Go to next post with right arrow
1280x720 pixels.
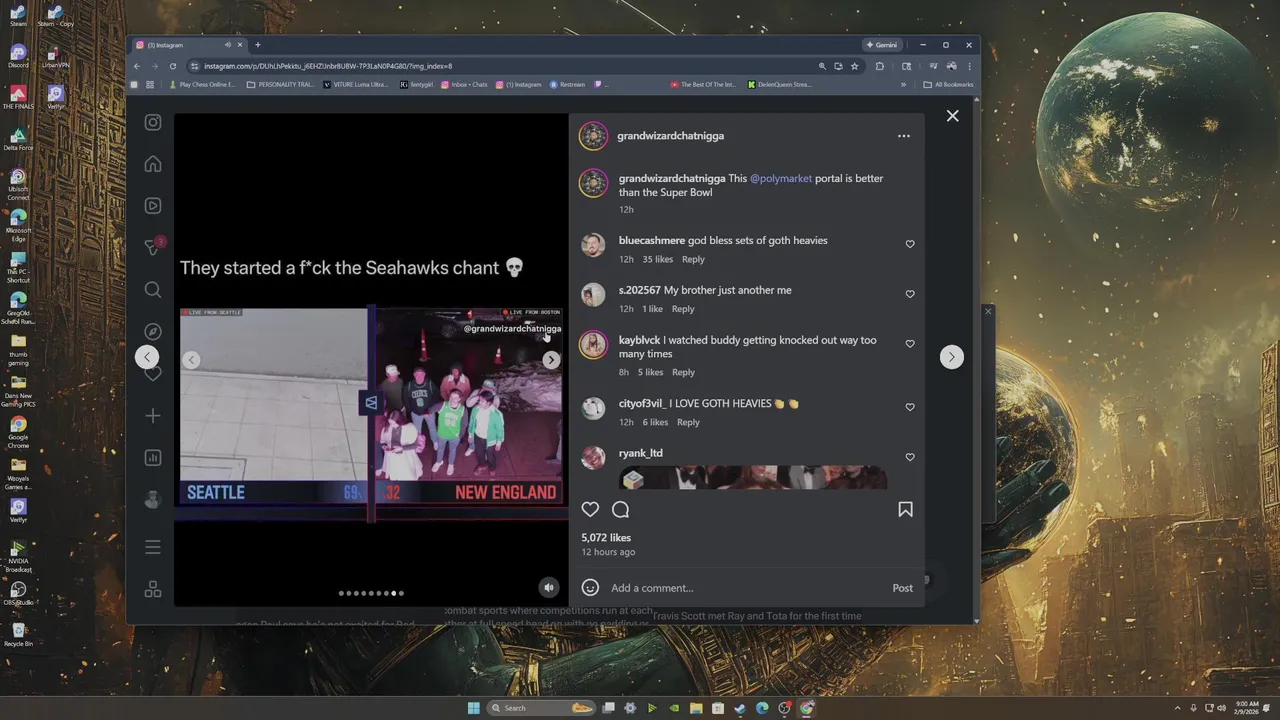(951, 357)
